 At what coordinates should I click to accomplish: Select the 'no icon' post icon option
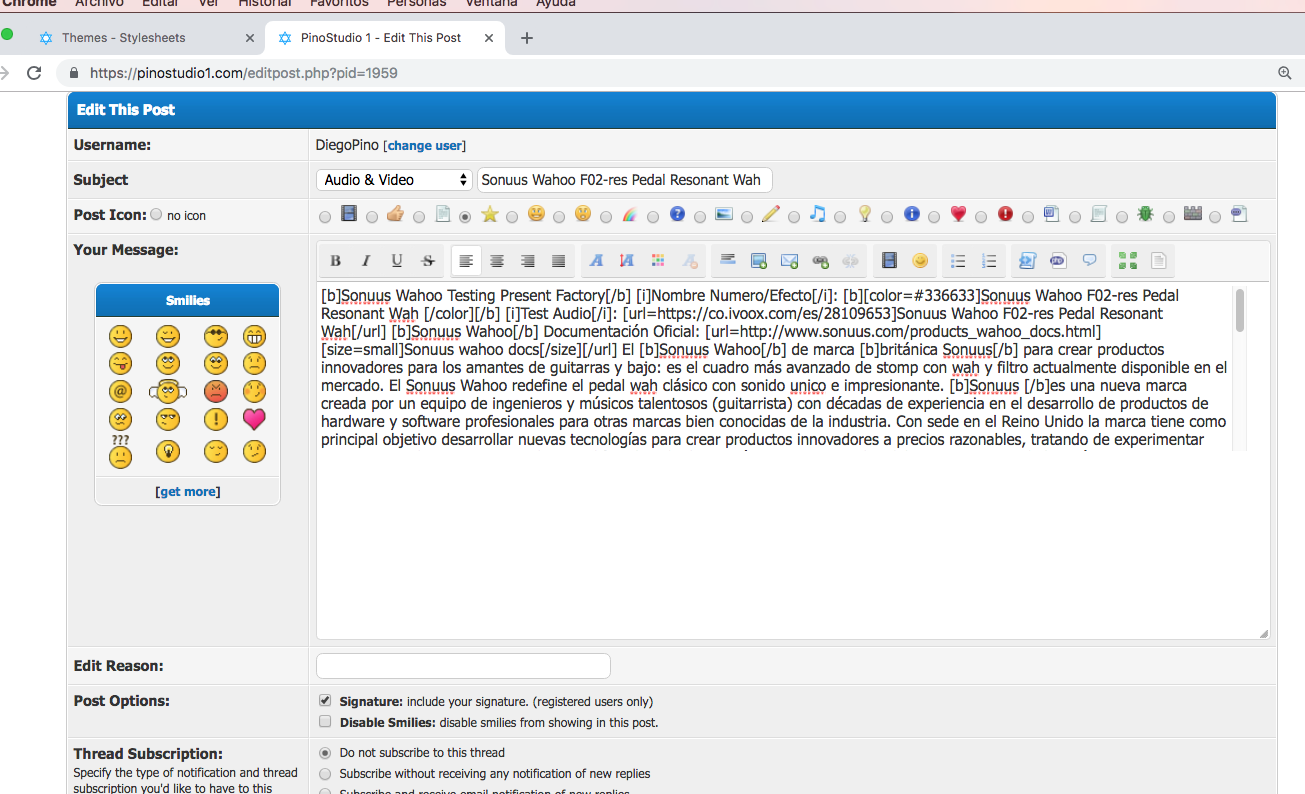156,214
